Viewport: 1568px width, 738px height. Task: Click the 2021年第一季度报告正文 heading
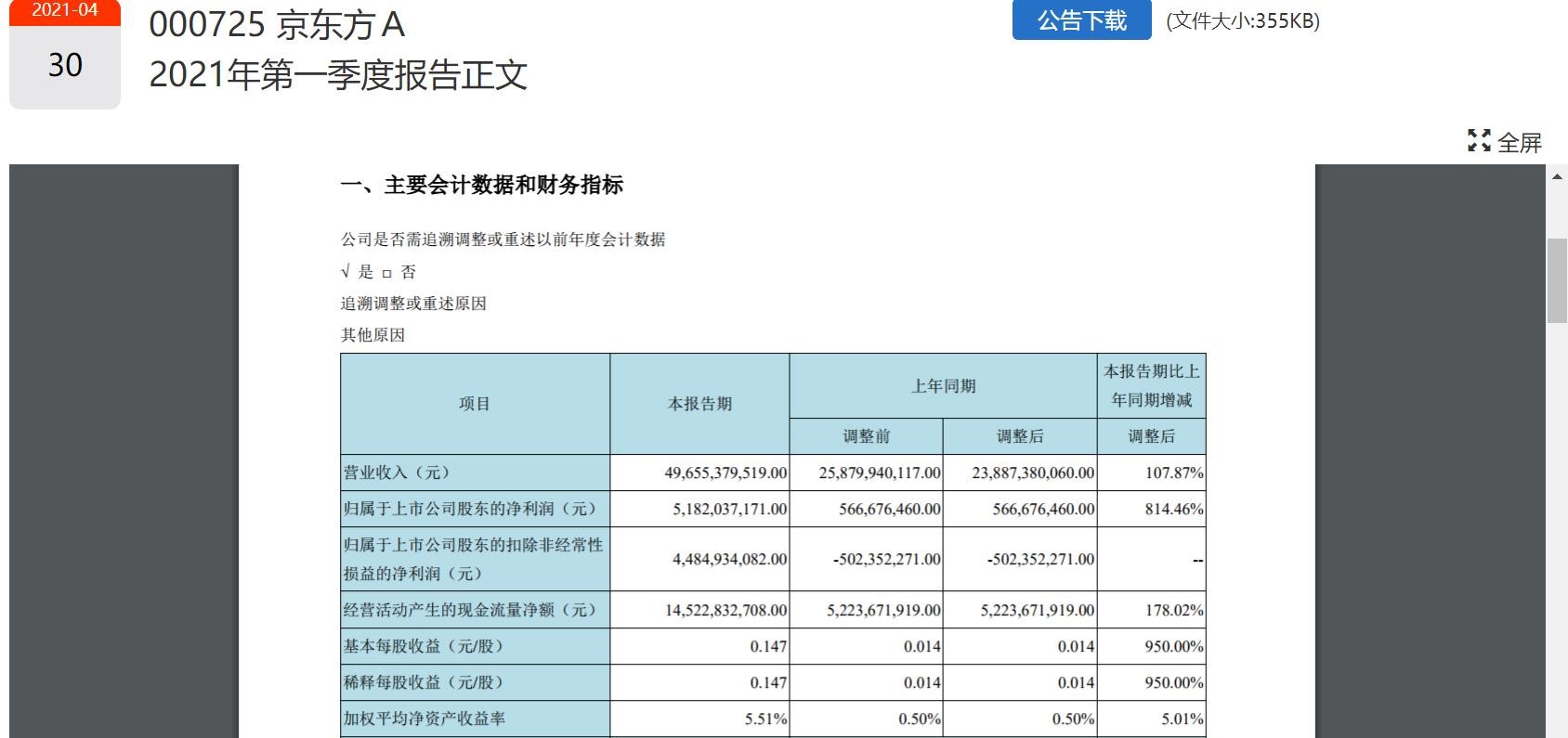[x=338, y=75]
